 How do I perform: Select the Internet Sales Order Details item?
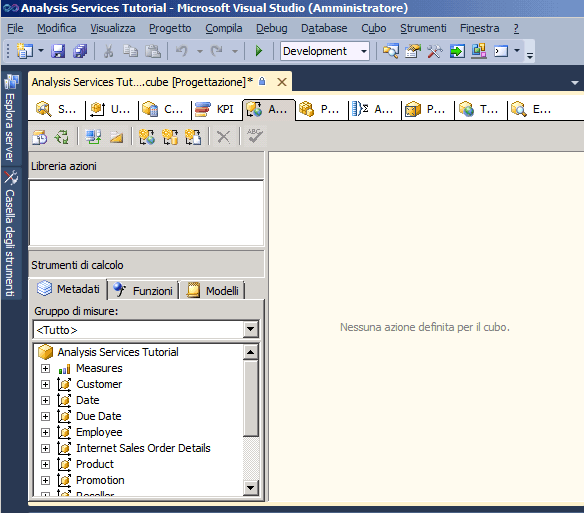click(x=143, y=449)
